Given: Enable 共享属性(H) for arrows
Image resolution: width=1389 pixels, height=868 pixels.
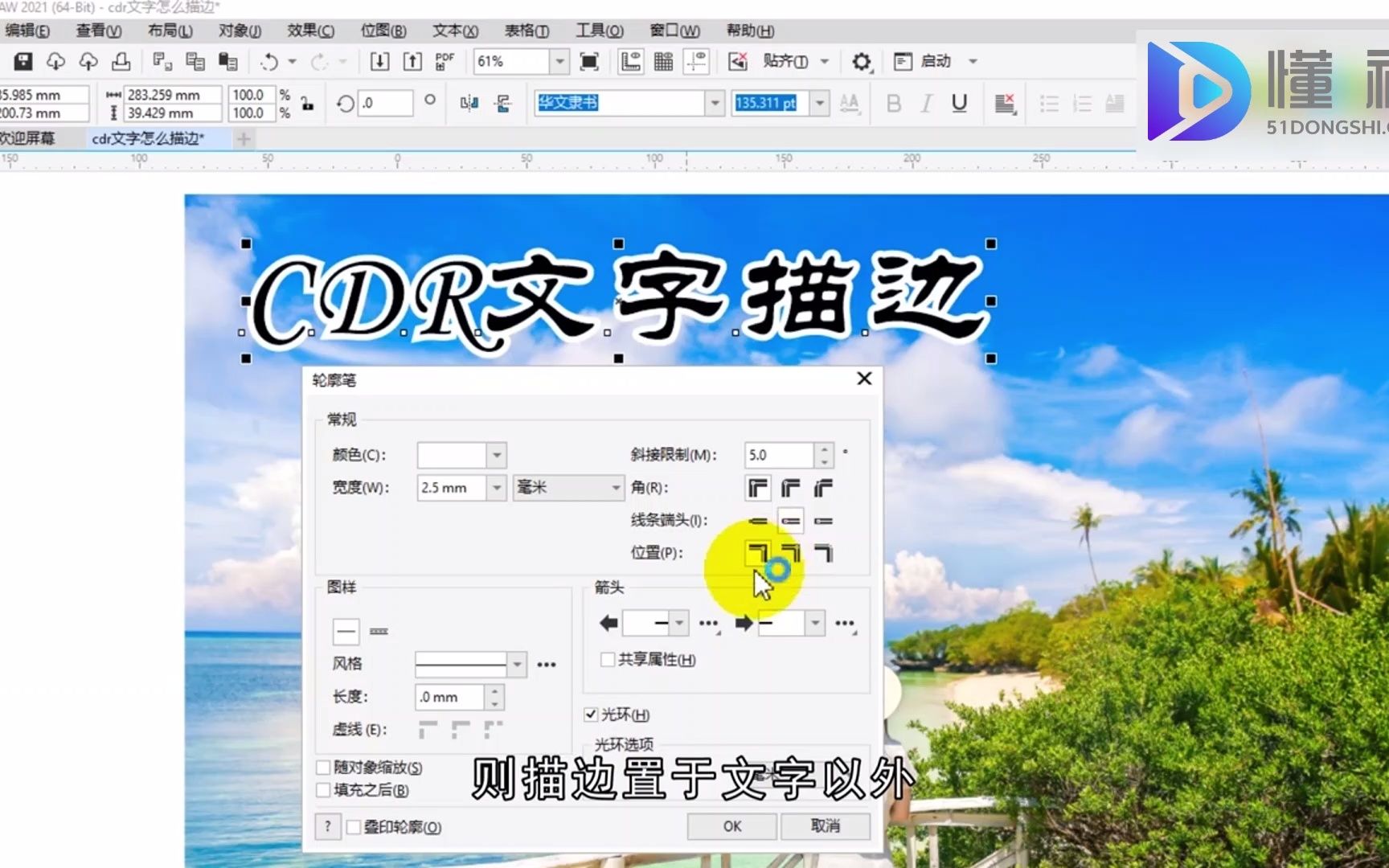Looking at the screenshot, I should tap(608, 660).
